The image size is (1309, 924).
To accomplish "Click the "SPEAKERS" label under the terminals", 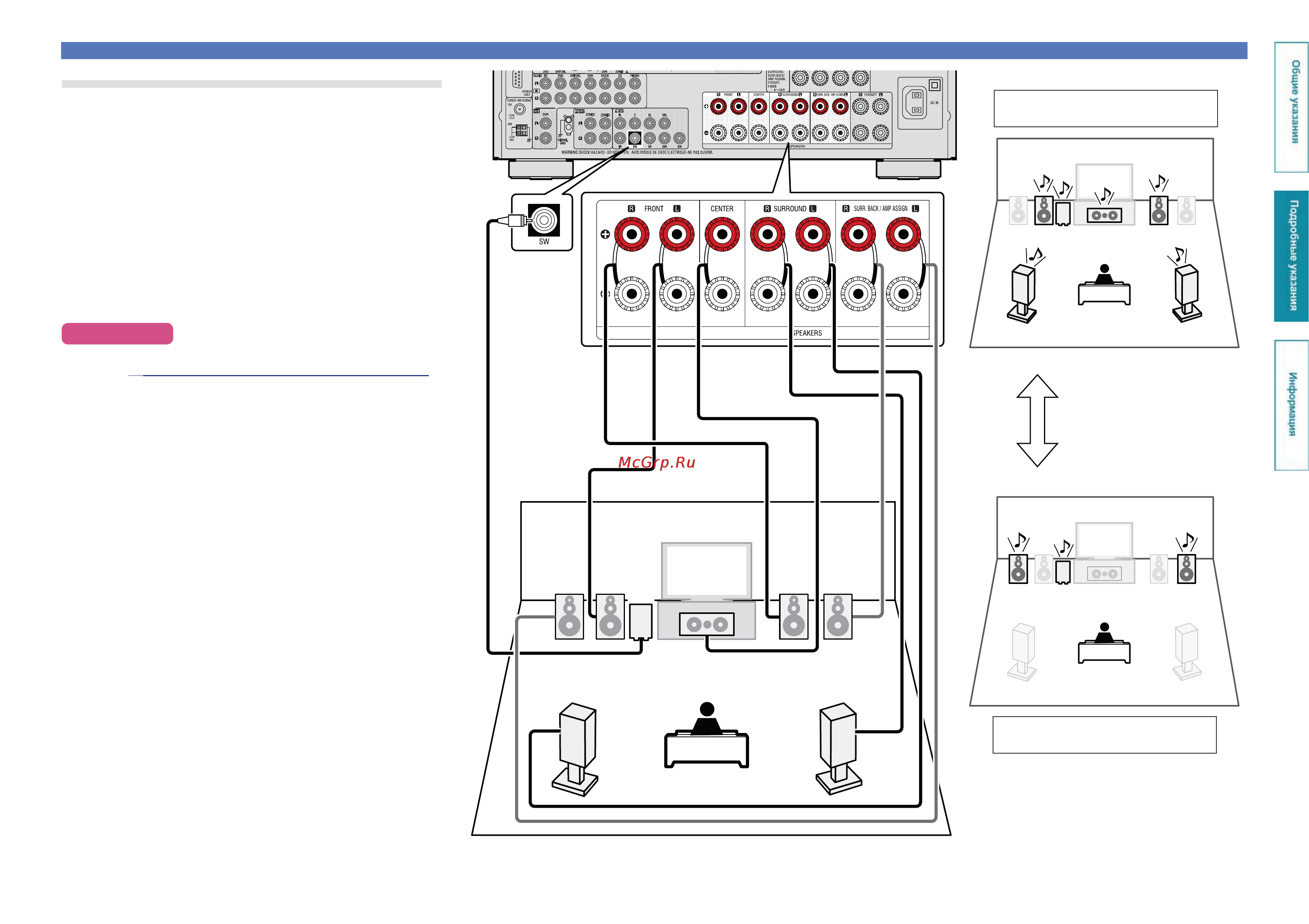I will pyautogui.click(x=807, y=333).
